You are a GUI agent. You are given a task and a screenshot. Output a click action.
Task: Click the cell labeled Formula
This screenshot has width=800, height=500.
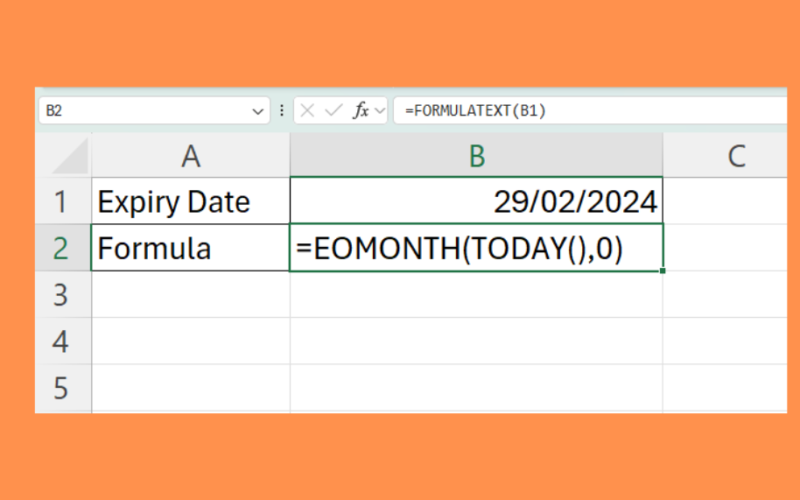pos(190,248)
